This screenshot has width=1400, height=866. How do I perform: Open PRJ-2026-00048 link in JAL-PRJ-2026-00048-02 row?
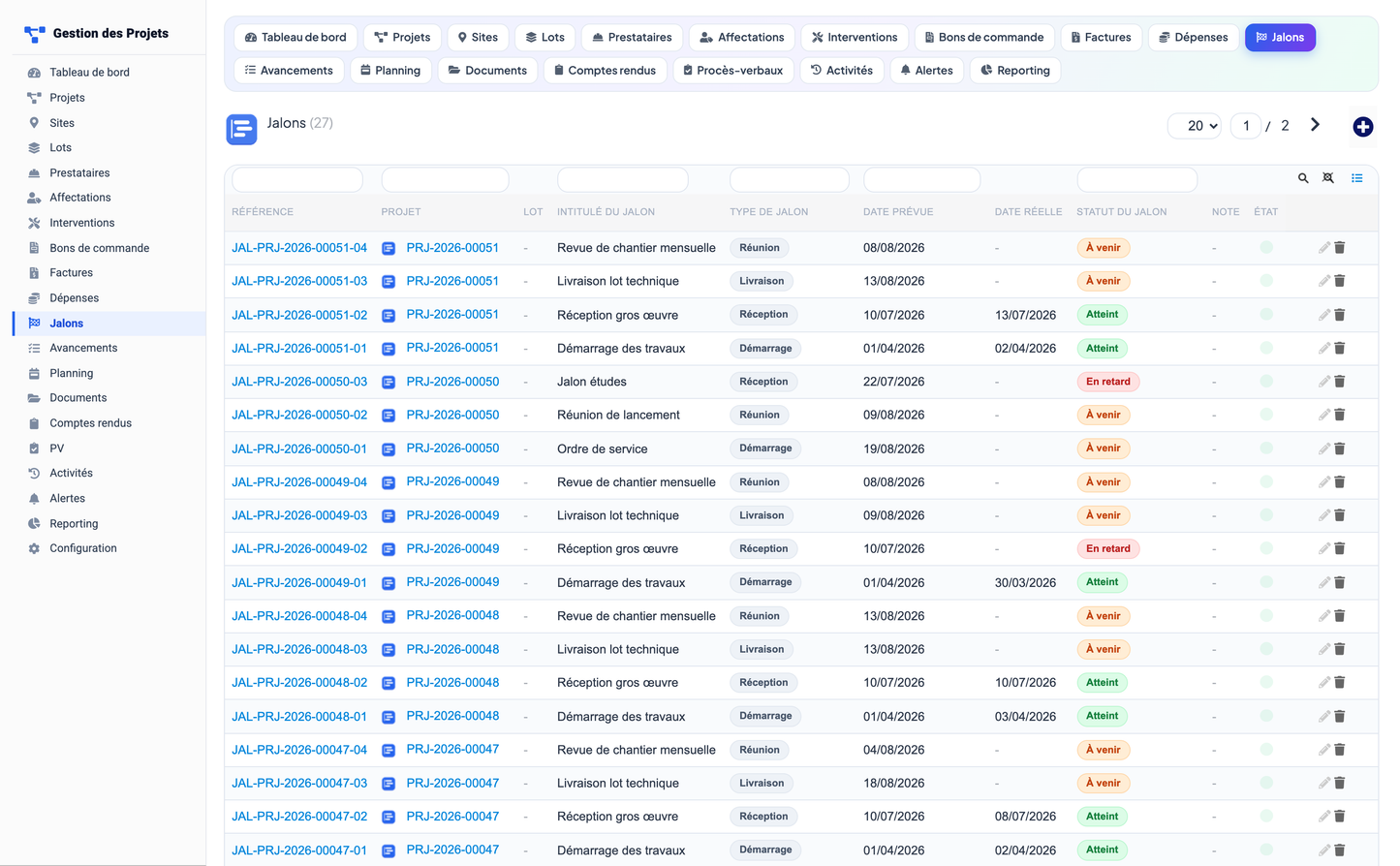(452, 683)
